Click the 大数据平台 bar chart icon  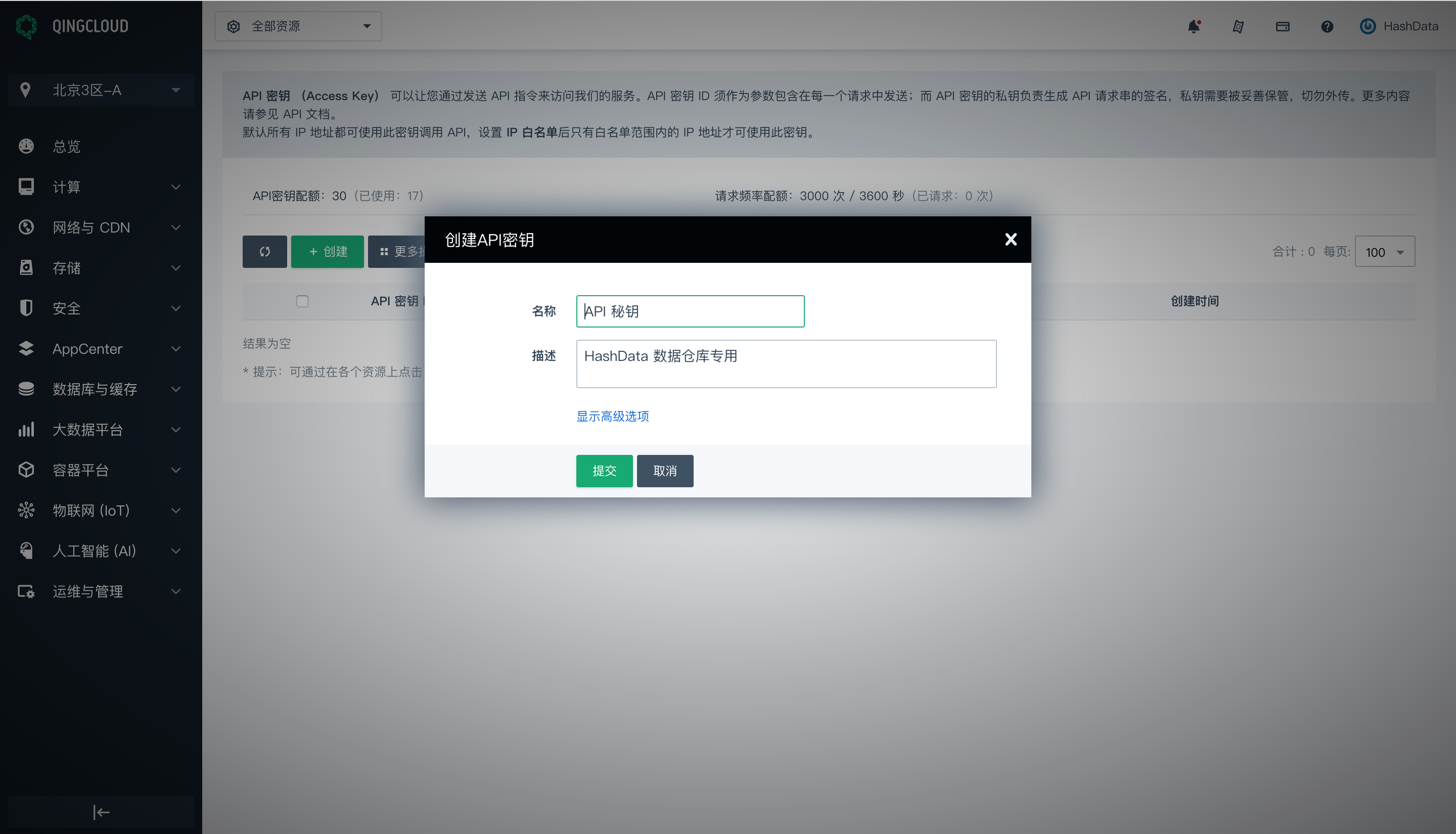26,430
